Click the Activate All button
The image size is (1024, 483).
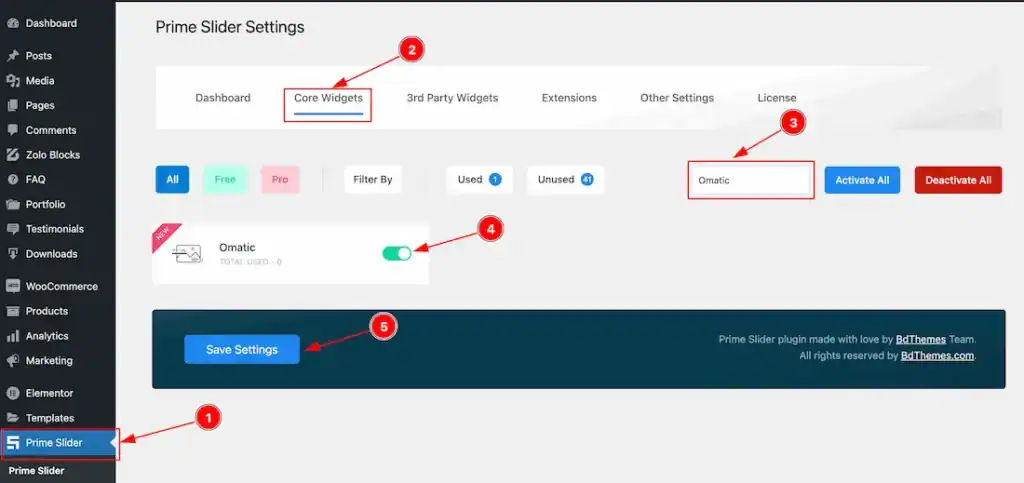pyautogui.click(x=862, y=180)
